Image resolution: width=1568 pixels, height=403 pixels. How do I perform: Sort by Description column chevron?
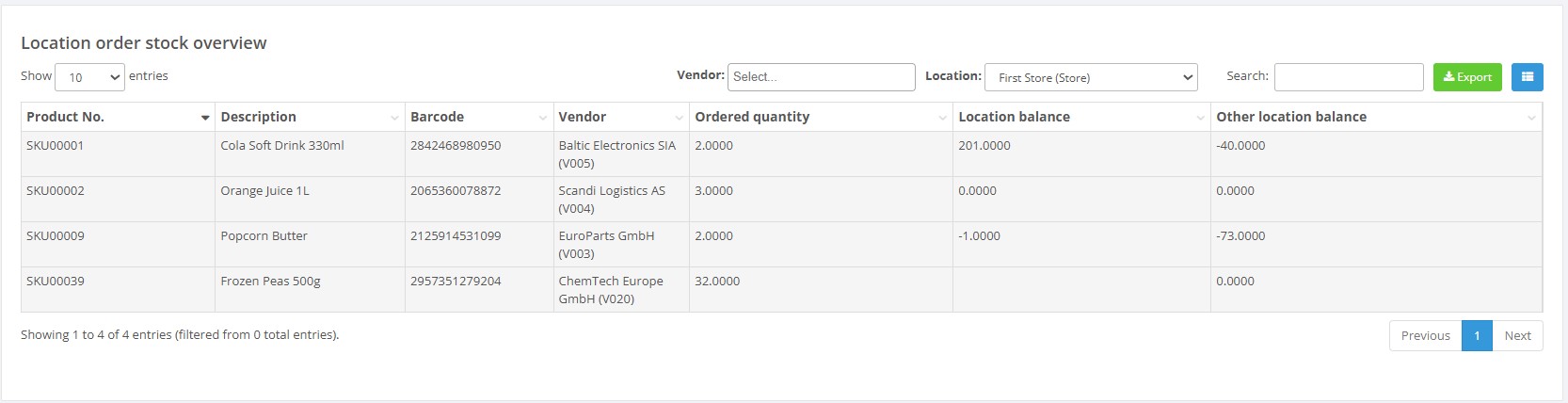[x=394, y=118]
